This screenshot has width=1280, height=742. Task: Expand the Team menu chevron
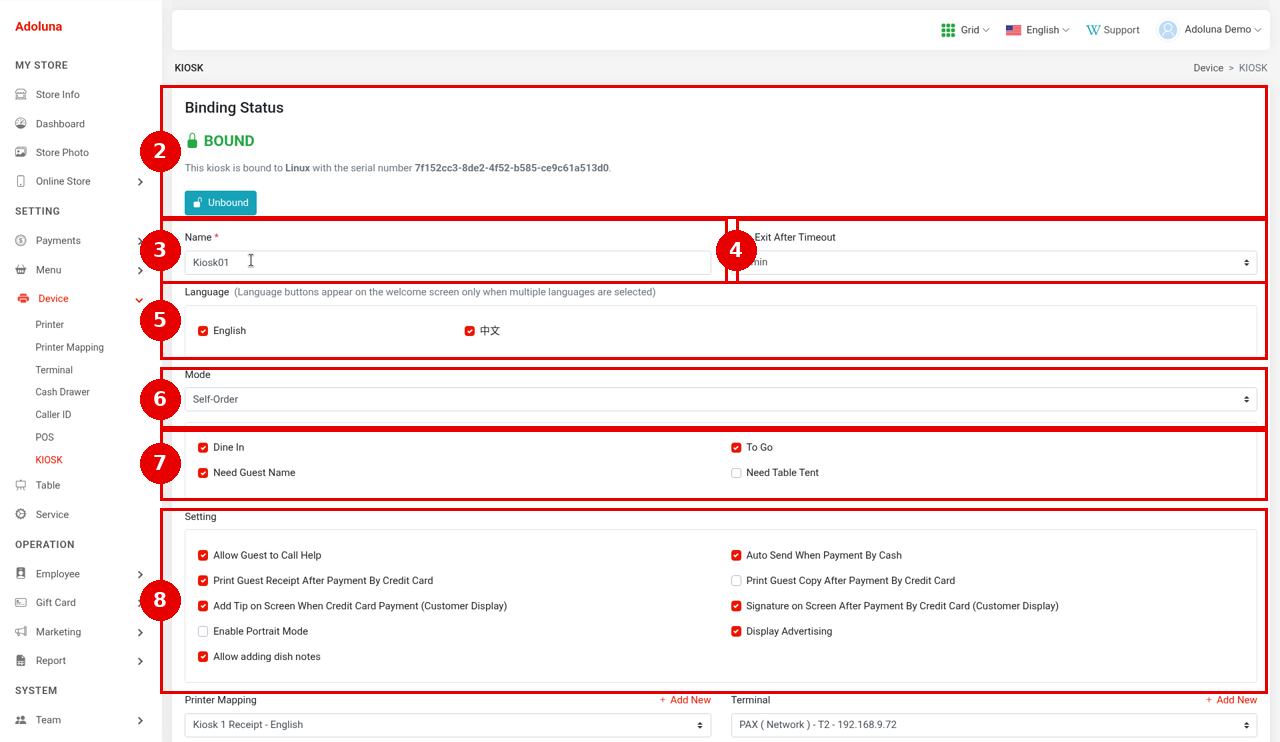(140, 720)
